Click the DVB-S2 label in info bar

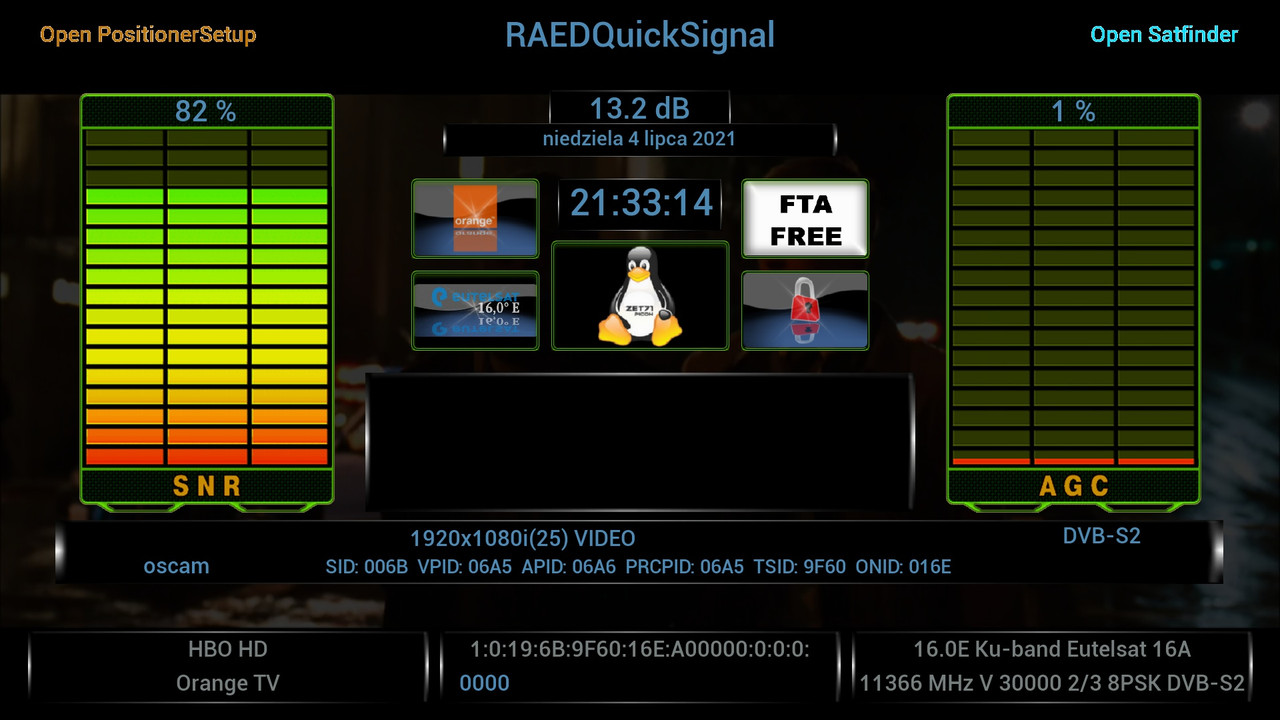click(1102, 536)
